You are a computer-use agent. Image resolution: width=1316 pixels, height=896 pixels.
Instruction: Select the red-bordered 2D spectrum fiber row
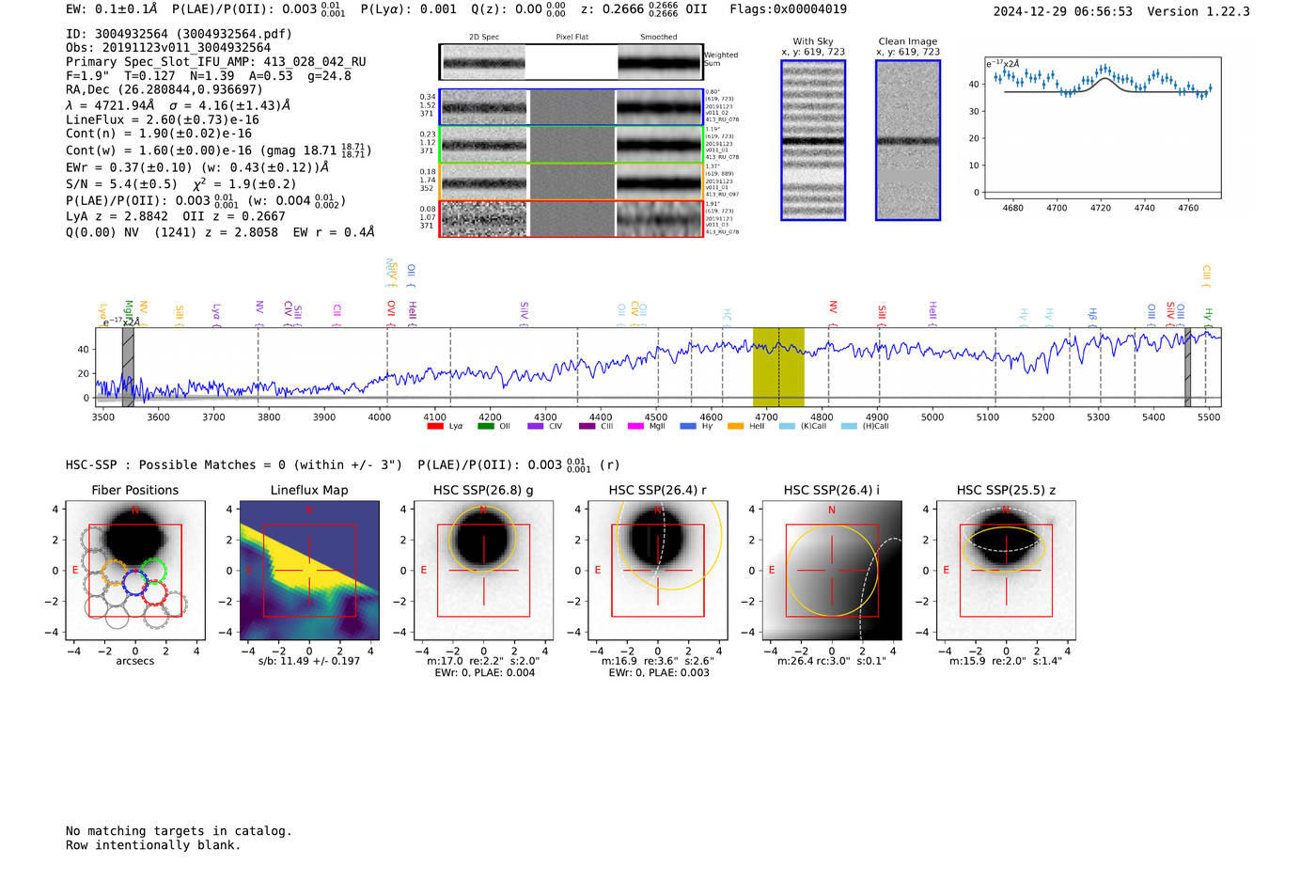571,218
